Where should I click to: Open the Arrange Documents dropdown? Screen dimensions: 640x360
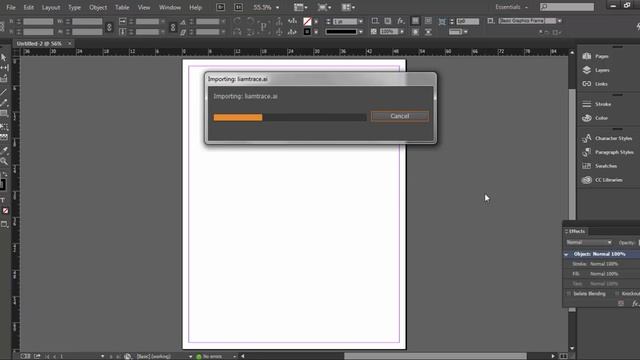pyautogui.click(x=348, y=7)
